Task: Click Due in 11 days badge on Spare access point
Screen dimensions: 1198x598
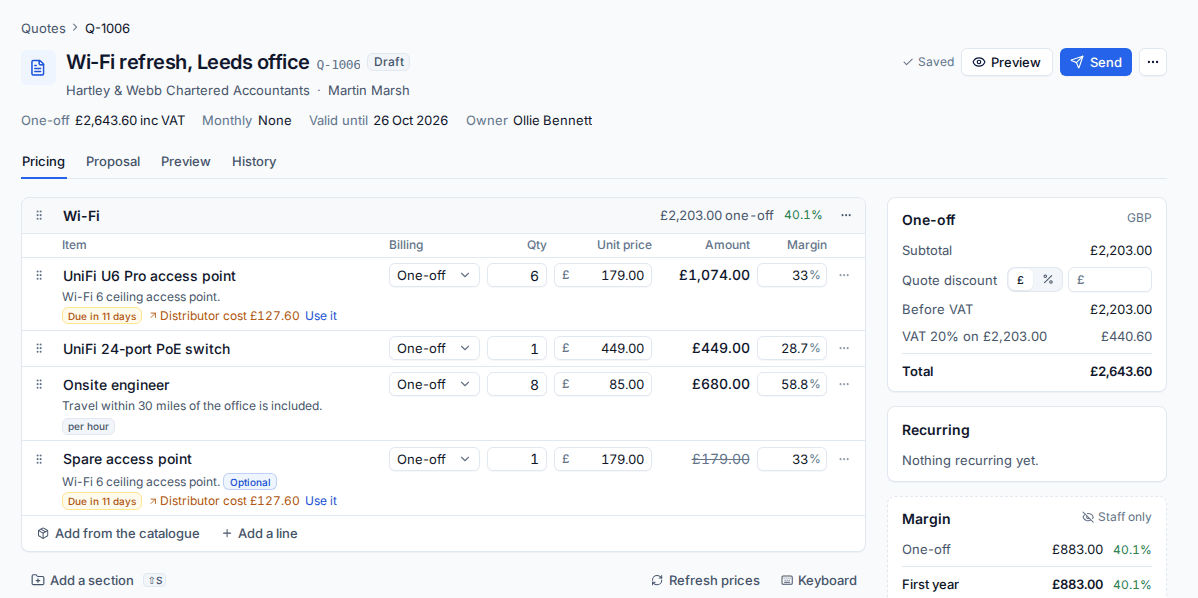Action: 102,501
